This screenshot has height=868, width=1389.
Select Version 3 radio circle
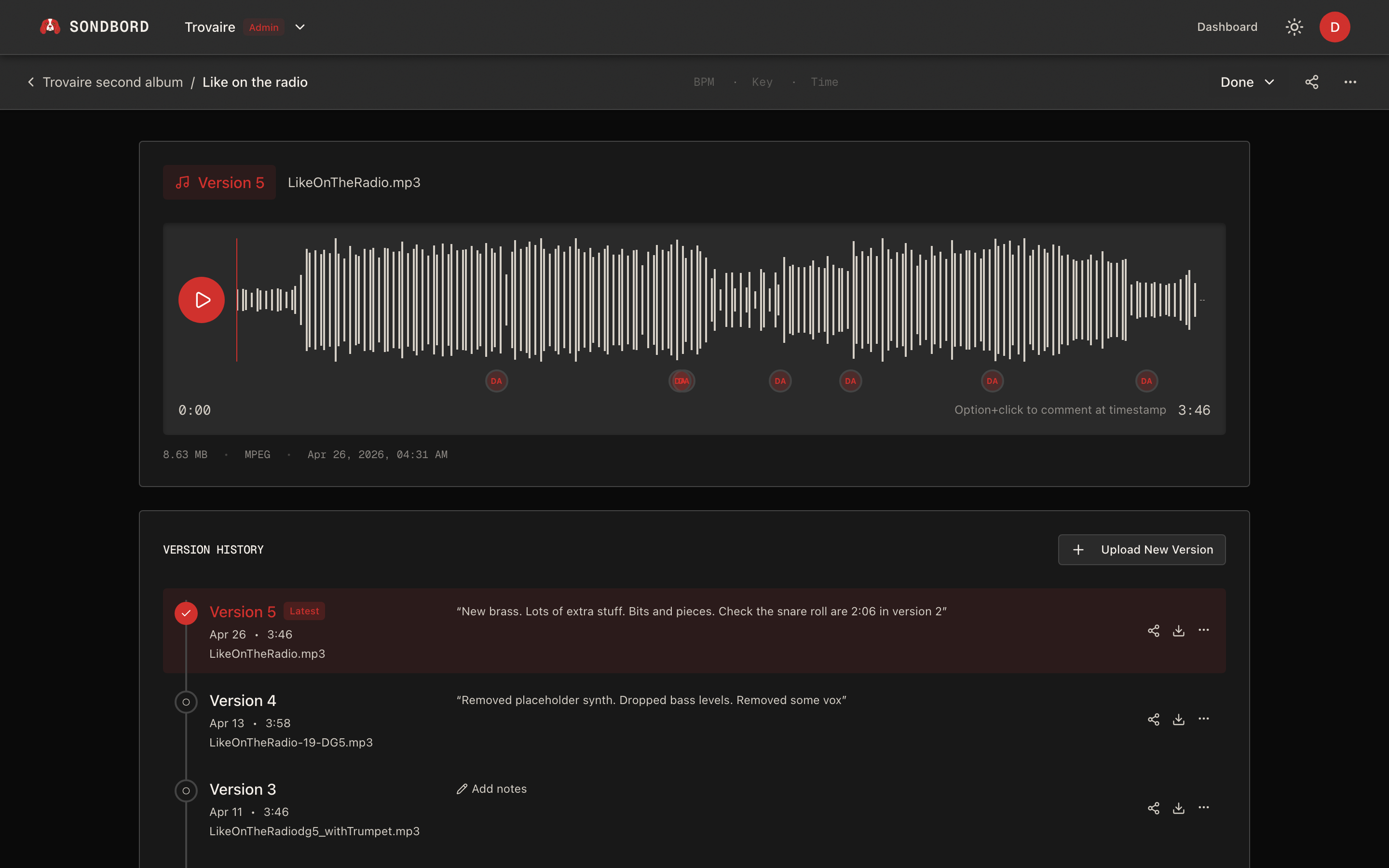(x=186, y=790)
